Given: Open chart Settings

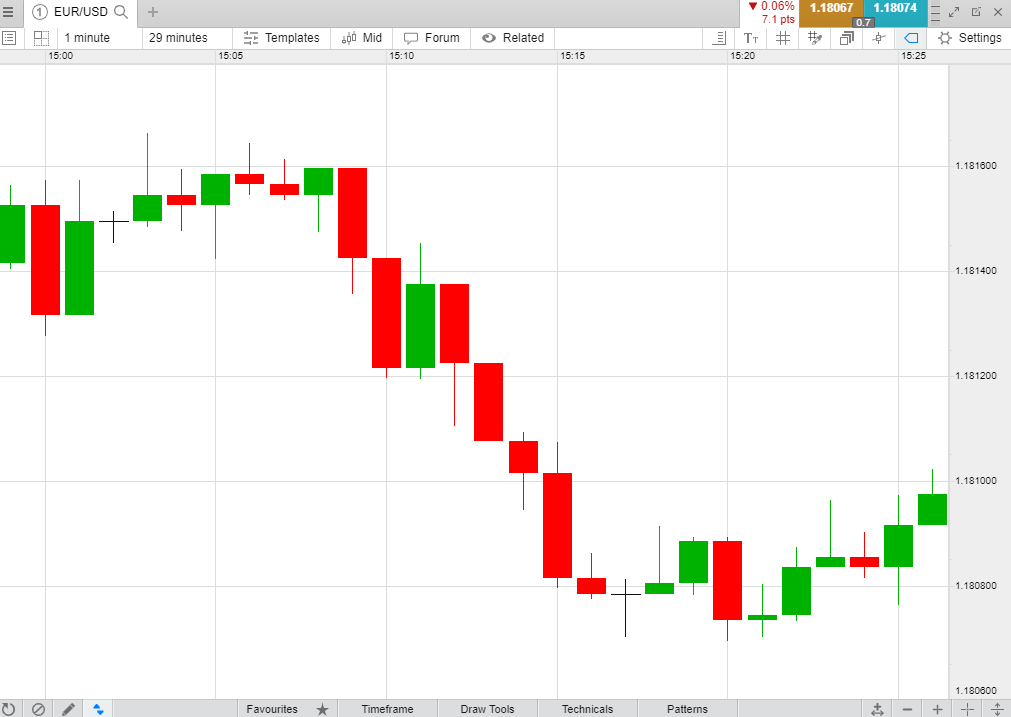Looking at the screenshot, I should (969, 38).
